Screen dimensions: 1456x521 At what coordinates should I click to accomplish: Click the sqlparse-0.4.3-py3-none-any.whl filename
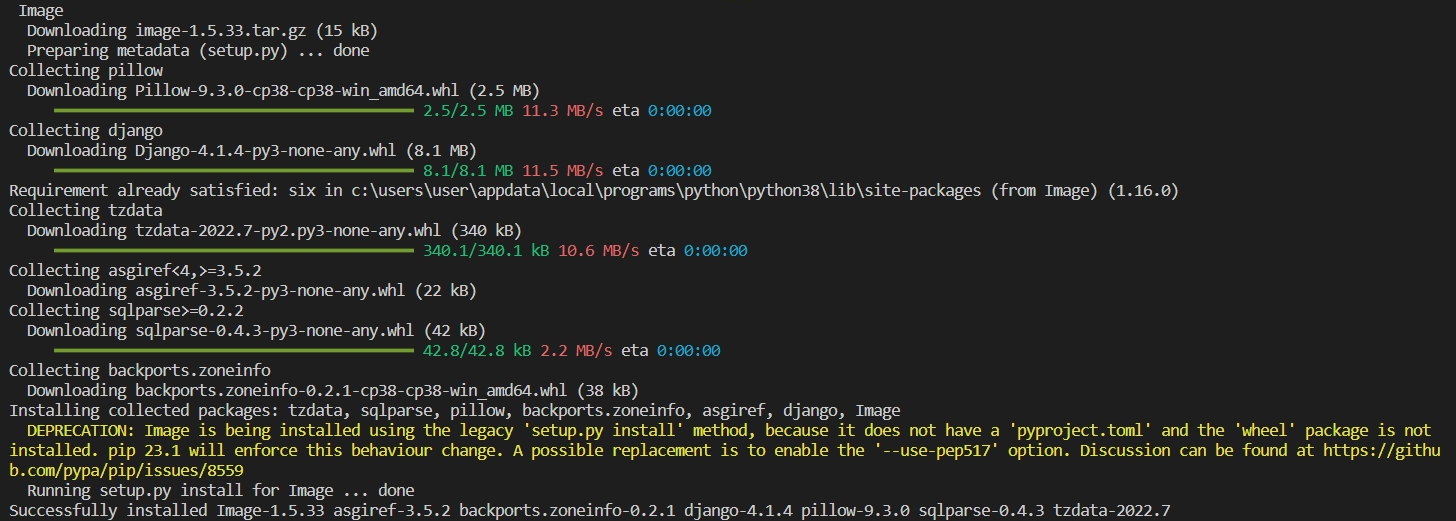click(275, 330)
